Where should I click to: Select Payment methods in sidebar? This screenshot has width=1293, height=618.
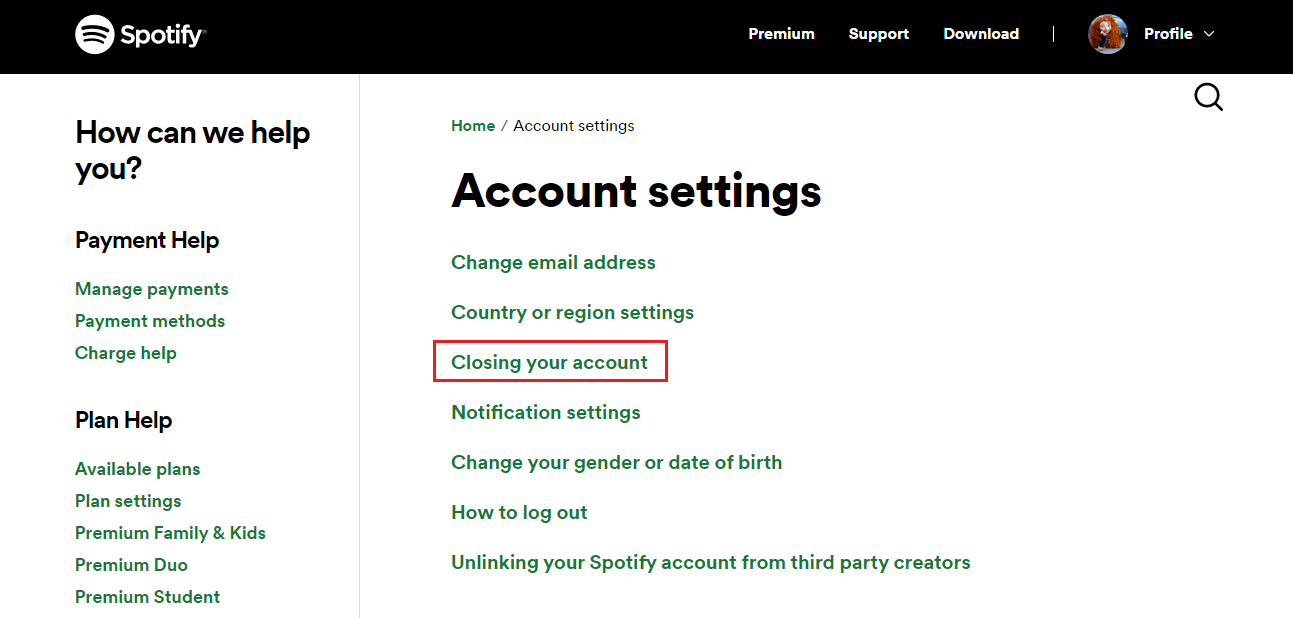149,321
